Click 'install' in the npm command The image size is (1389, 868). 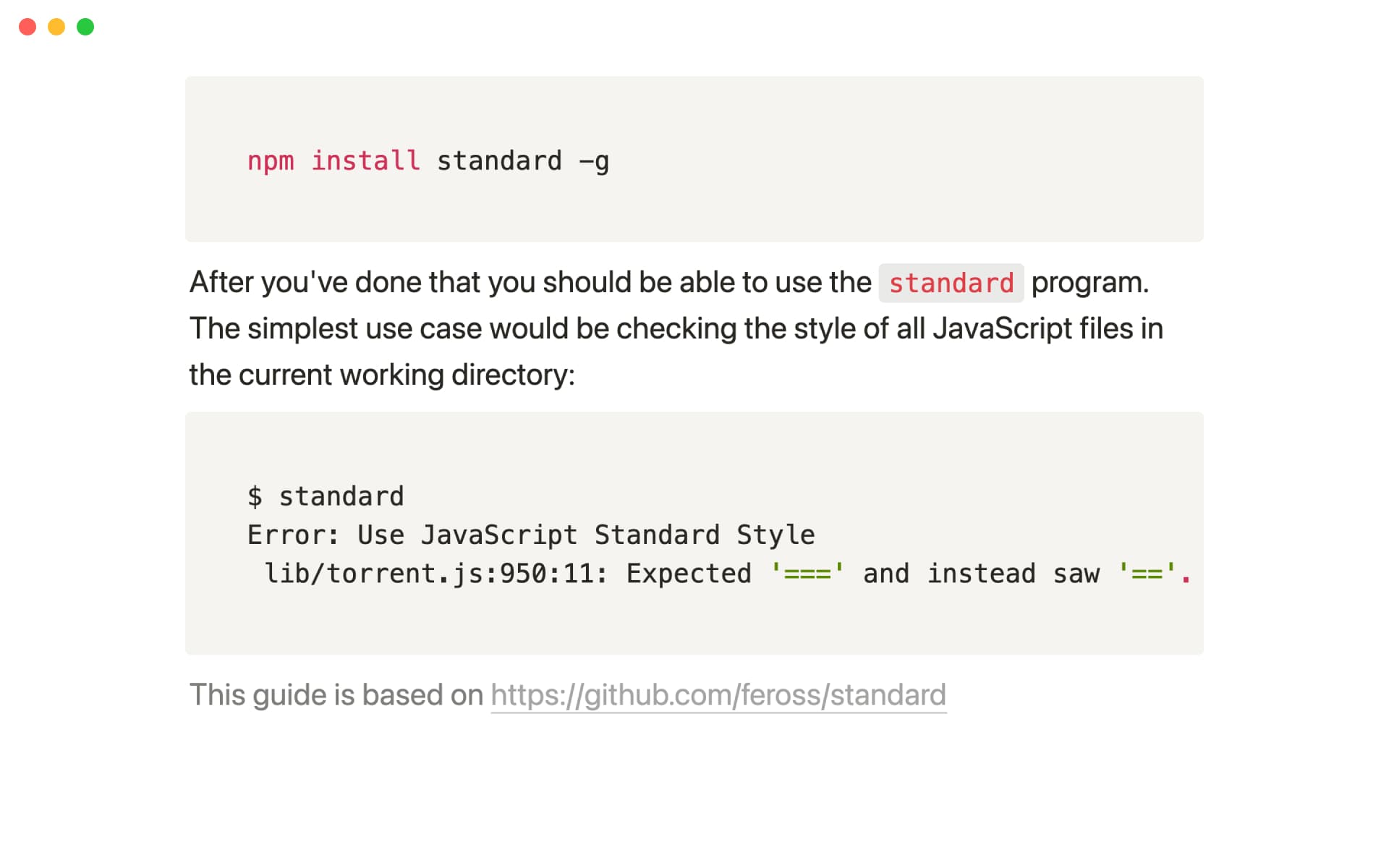[365, 161]
